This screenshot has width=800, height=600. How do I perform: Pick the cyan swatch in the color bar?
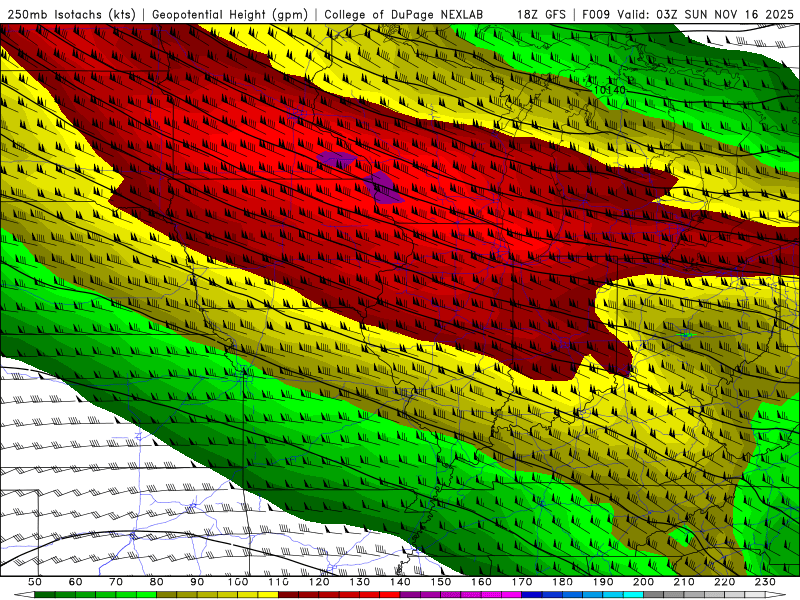tap(633, 595)
